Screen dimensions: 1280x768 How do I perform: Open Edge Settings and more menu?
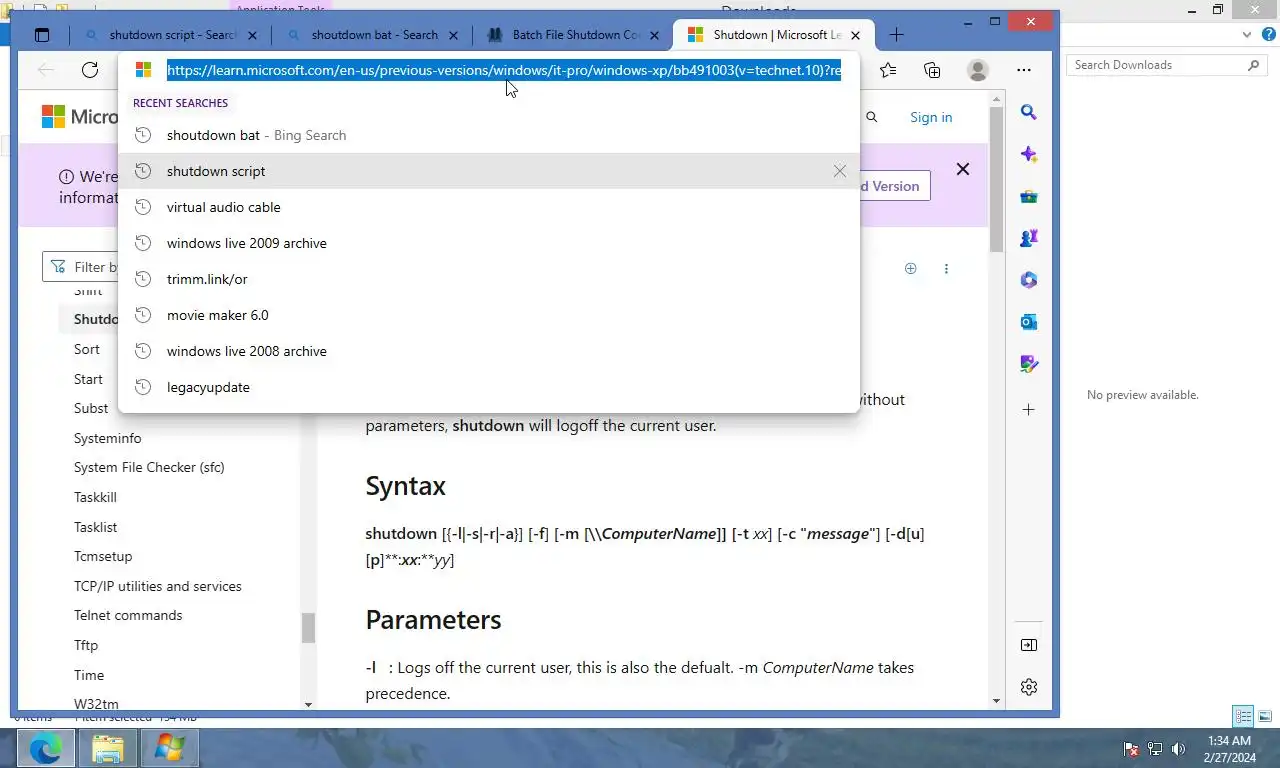(x=1023, y=70)
